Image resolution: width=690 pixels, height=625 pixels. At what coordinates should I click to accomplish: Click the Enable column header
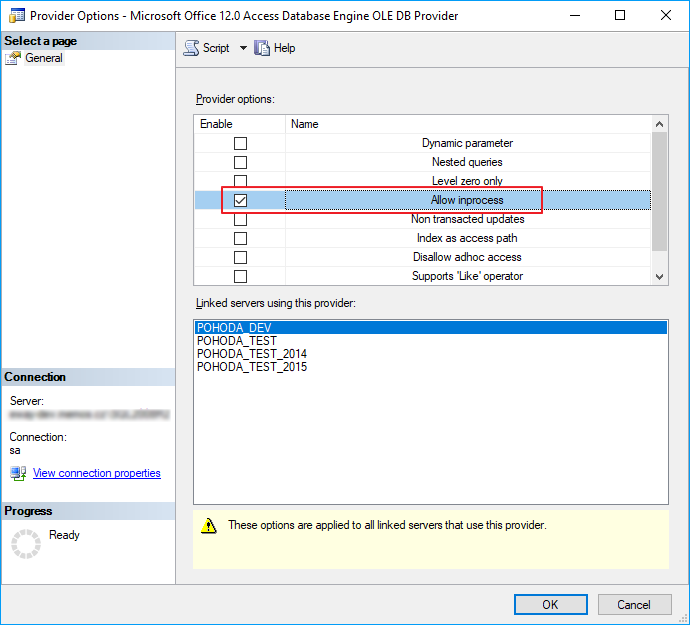pos(240,124)
